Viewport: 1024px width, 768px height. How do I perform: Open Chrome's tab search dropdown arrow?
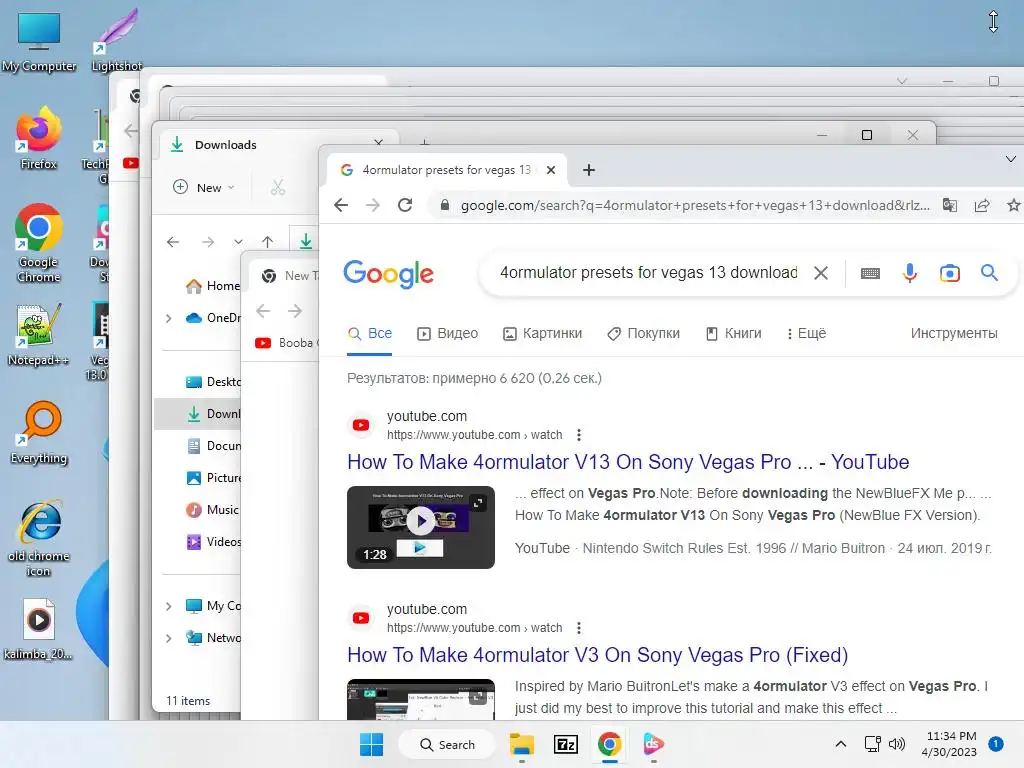tap(1010, 159)
